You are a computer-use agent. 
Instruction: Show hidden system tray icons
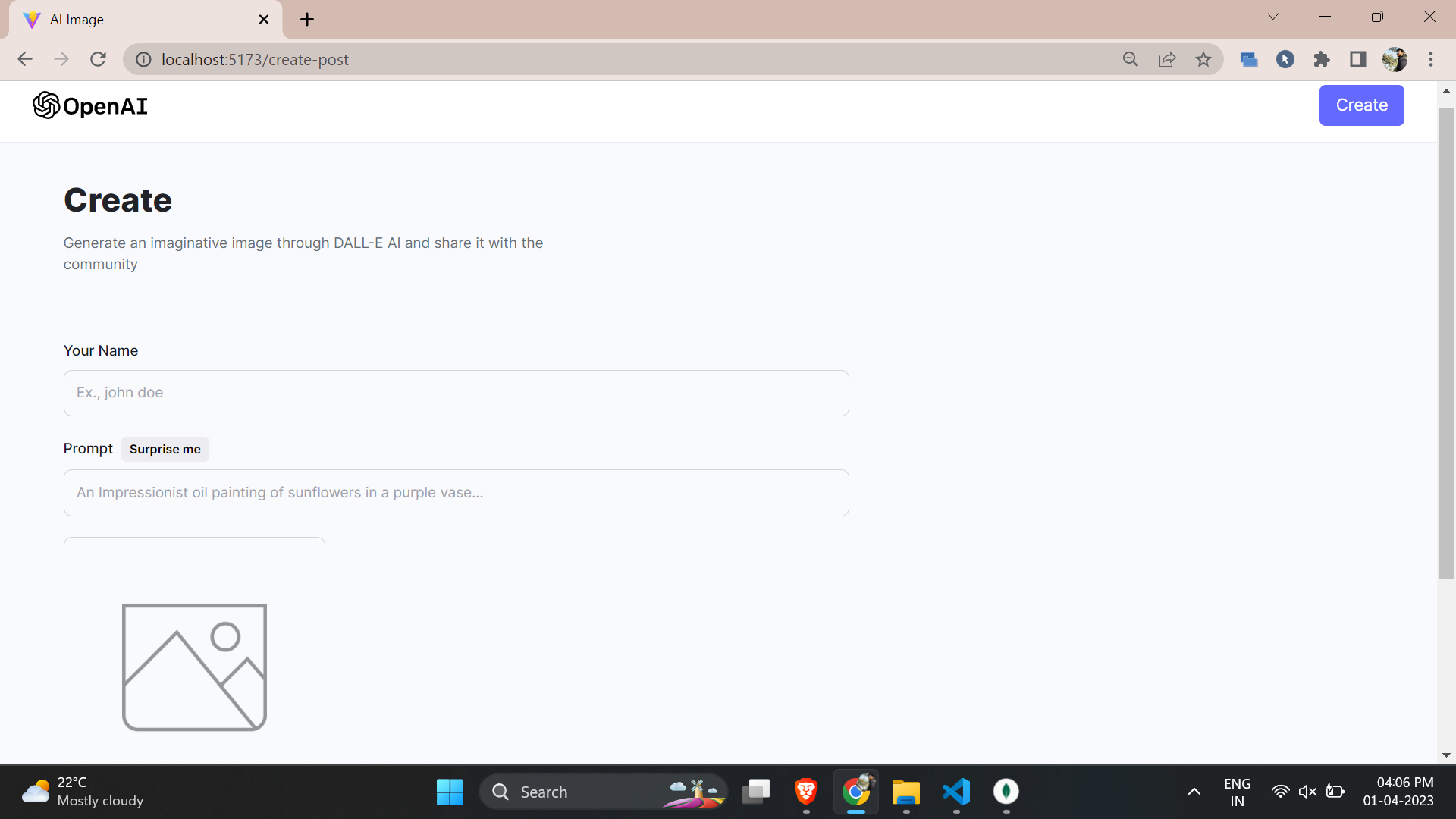point(1194,792)
